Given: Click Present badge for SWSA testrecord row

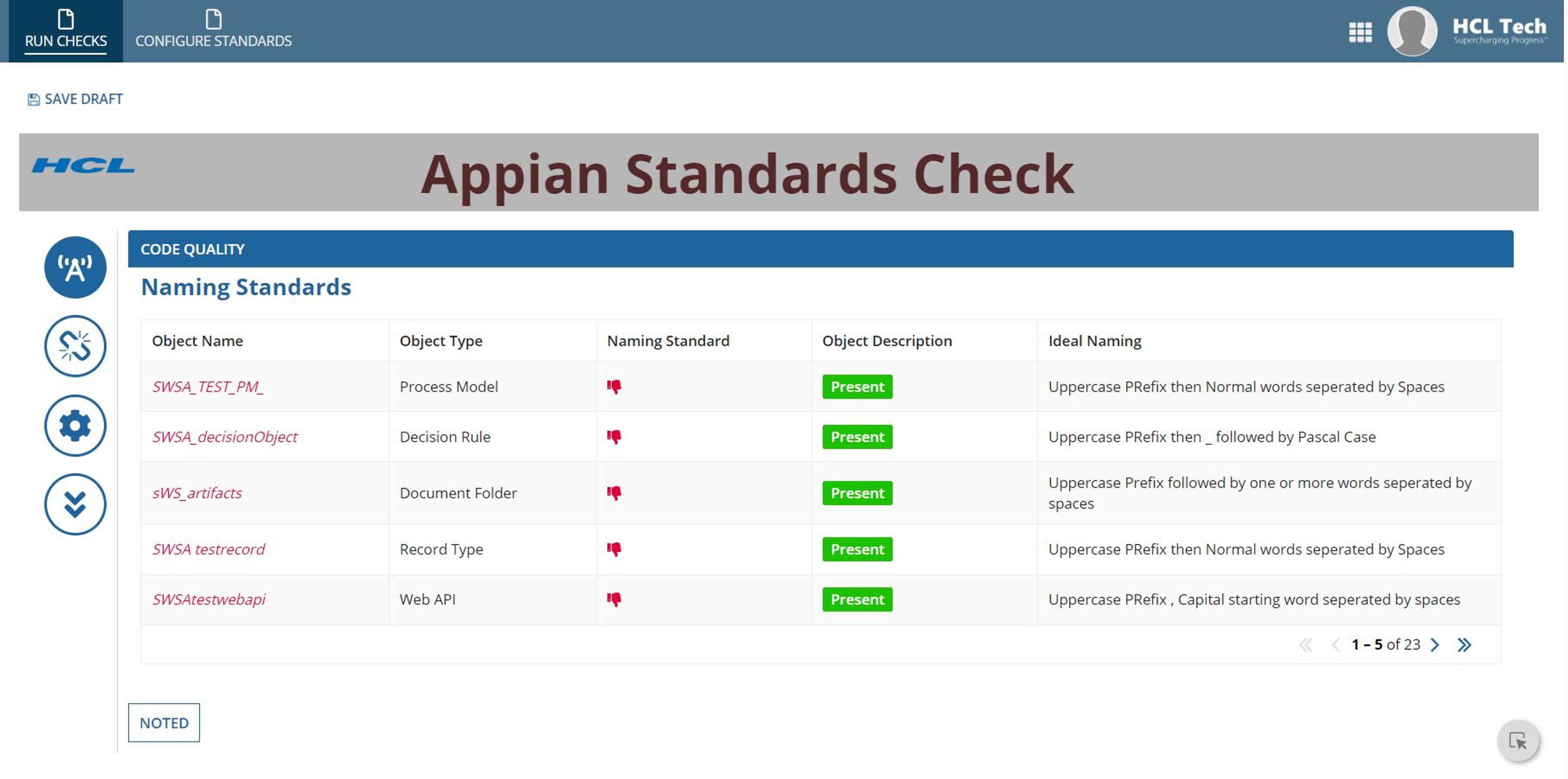Looking at the screenshot, I should (x=857, y=549).
